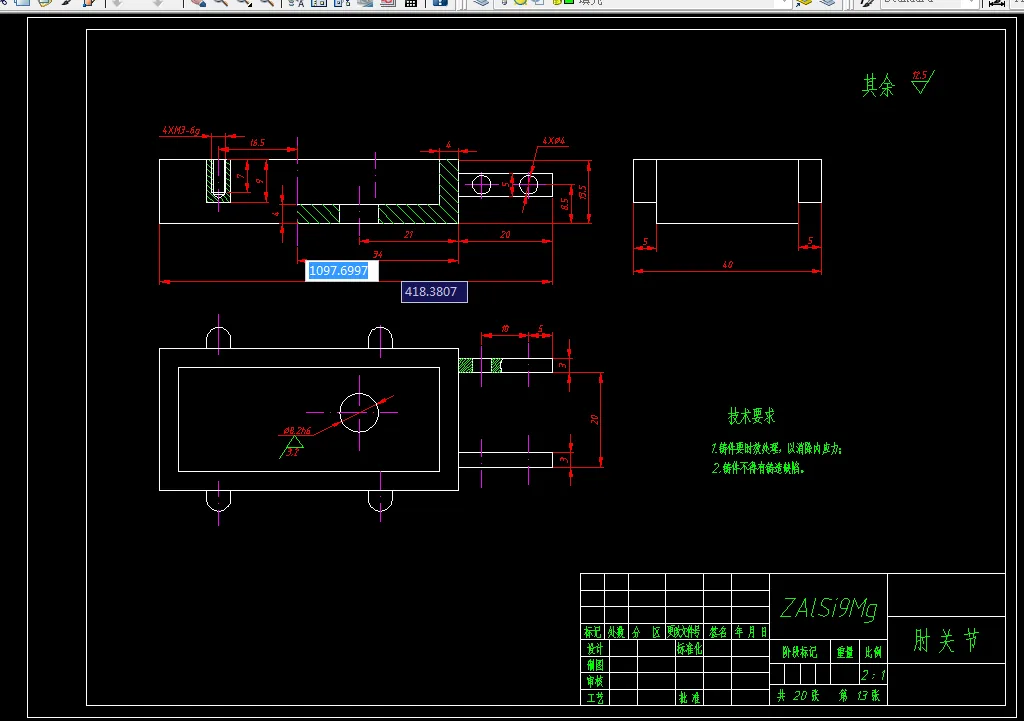Select the 处数 title block cell

[616, 632]
